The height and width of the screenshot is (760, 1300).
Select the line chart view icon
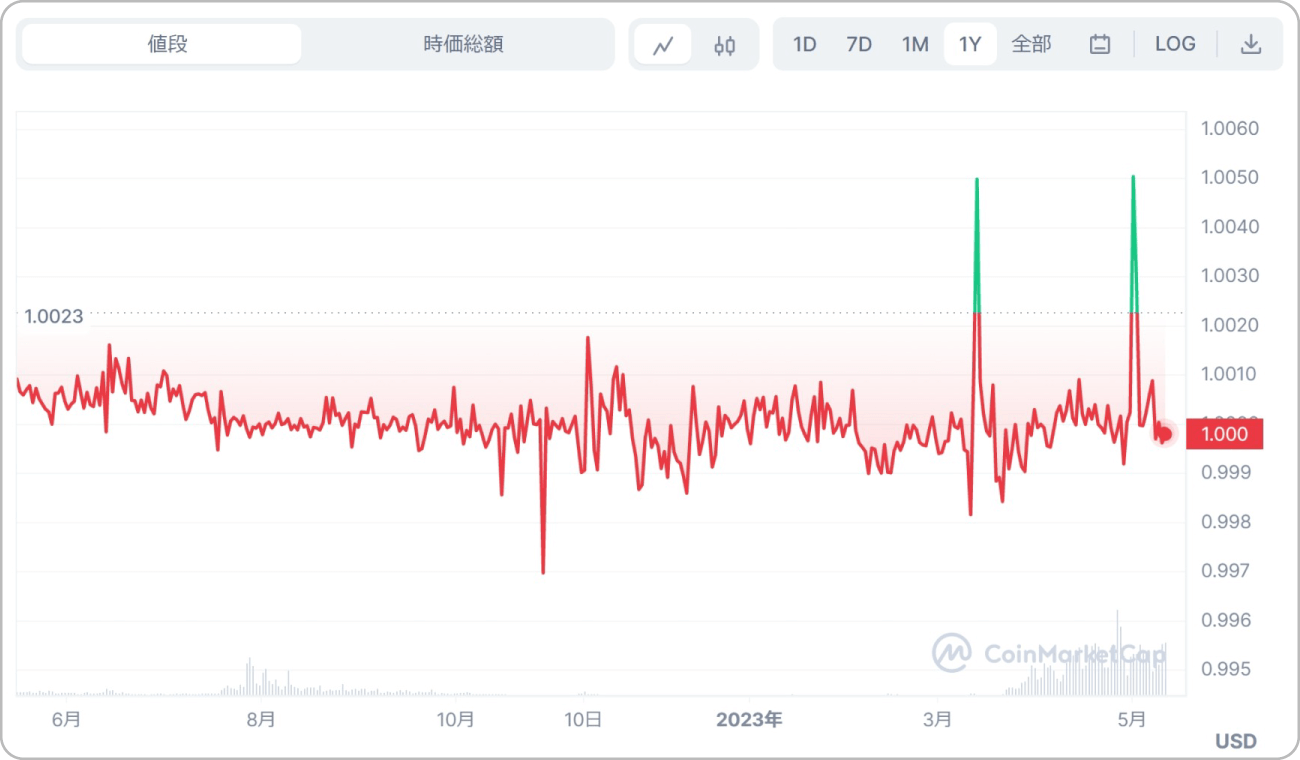point(663,45)
